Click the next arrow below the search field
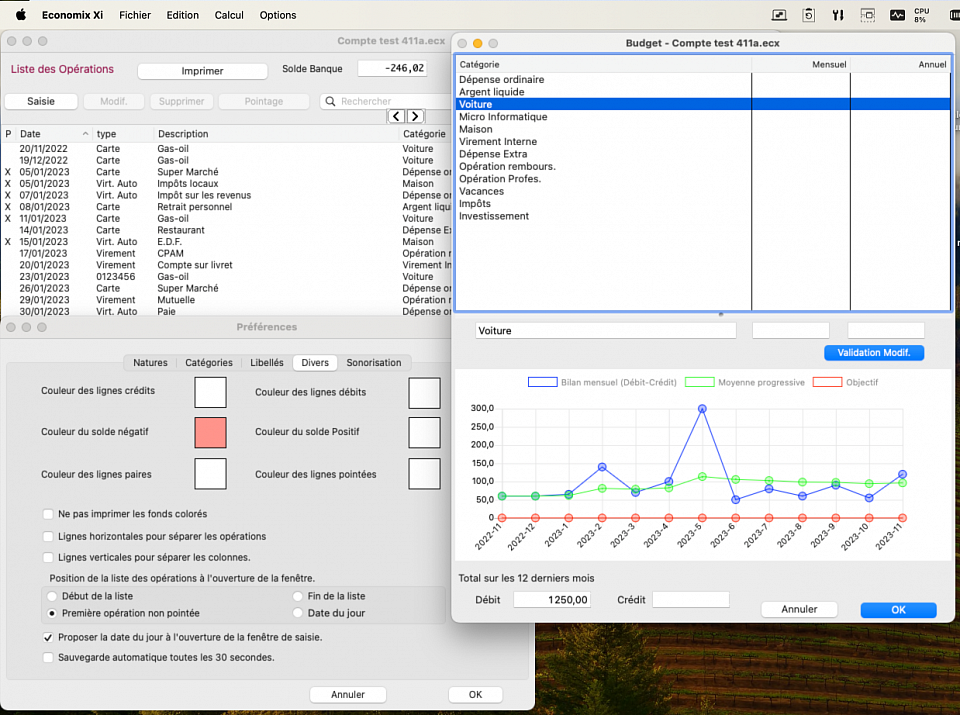The height and width of the screenshot is (715, 960). coord(415,117)
